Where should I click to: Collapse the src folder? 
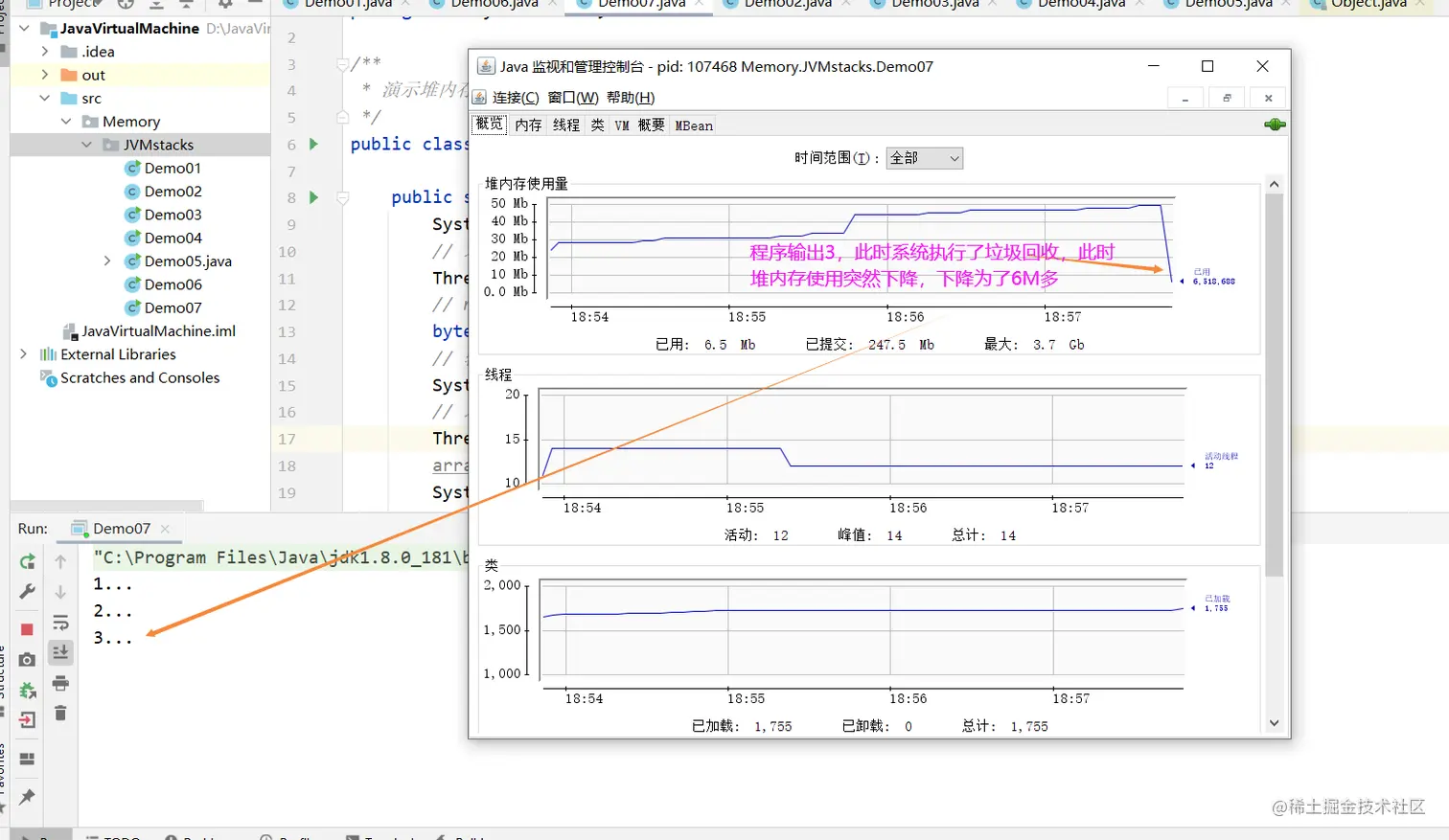pyautogui.click(x=45, y=98)
